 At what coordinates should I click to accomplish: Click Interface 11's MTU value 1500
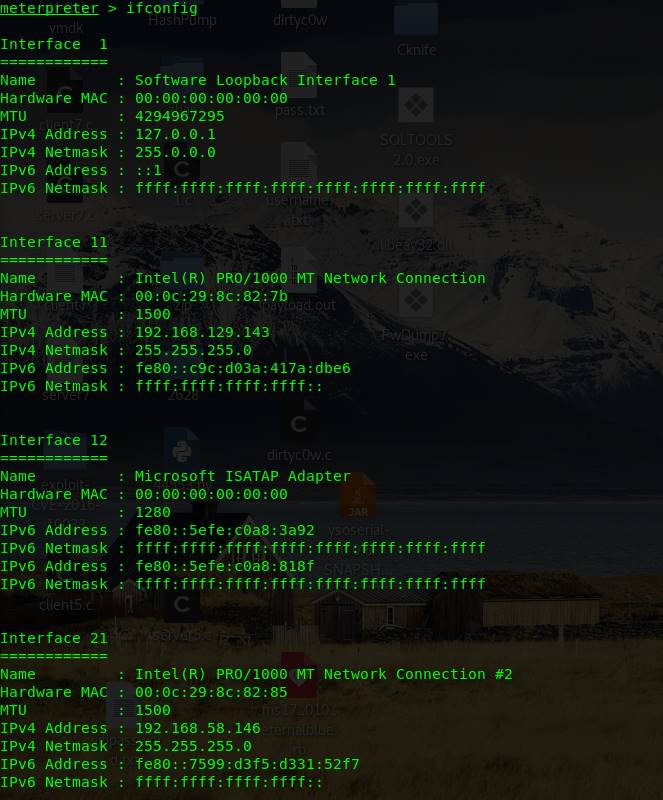tap(153, 314)
